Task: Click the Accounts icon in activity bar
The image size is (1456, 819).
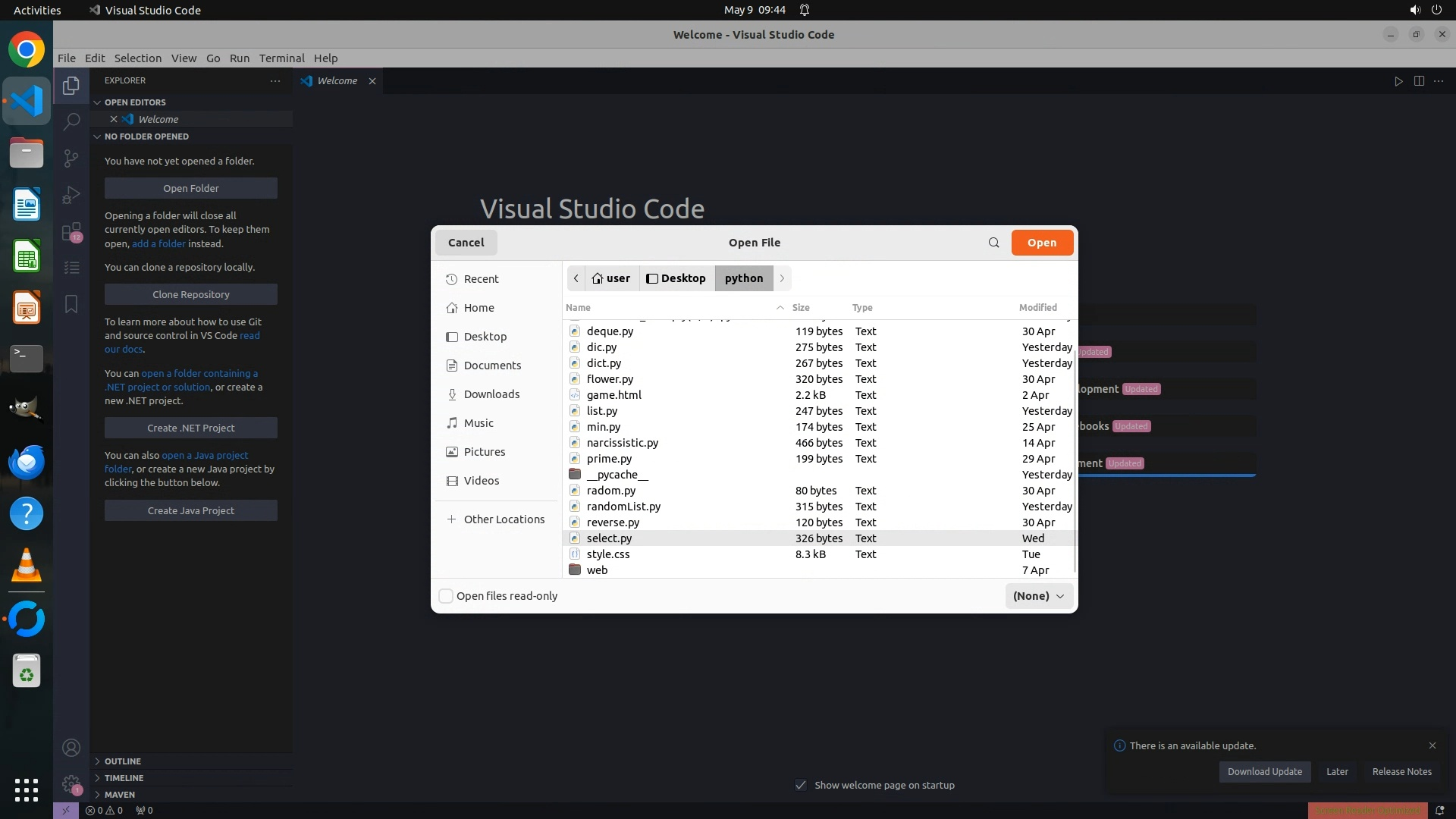Action: [71, 748]
